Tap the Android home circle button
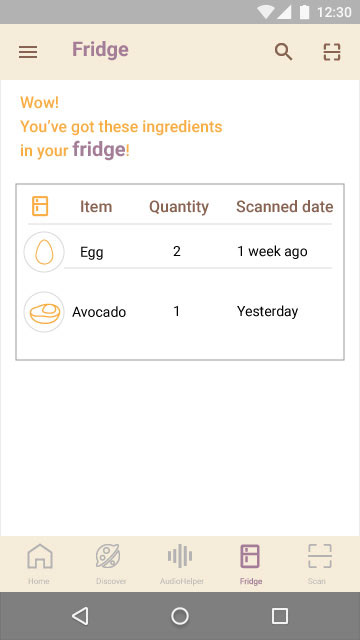Screen dimensions: 360x640 point(180,616)
